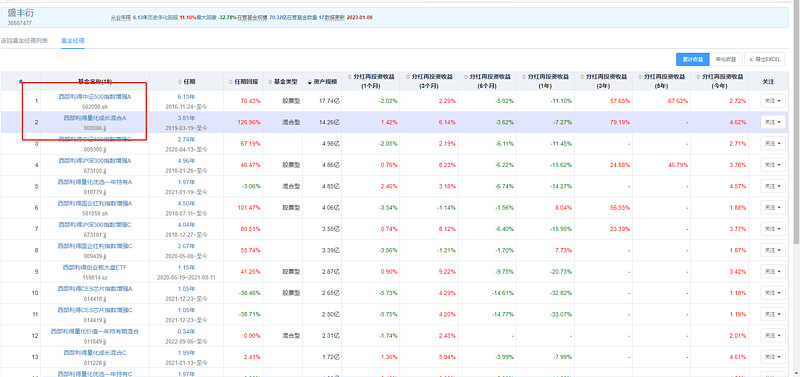This screenshot has width=800, height=377.
Task: Open fund link 西部利得创业板大盘ETF
Action: point(95,267)
